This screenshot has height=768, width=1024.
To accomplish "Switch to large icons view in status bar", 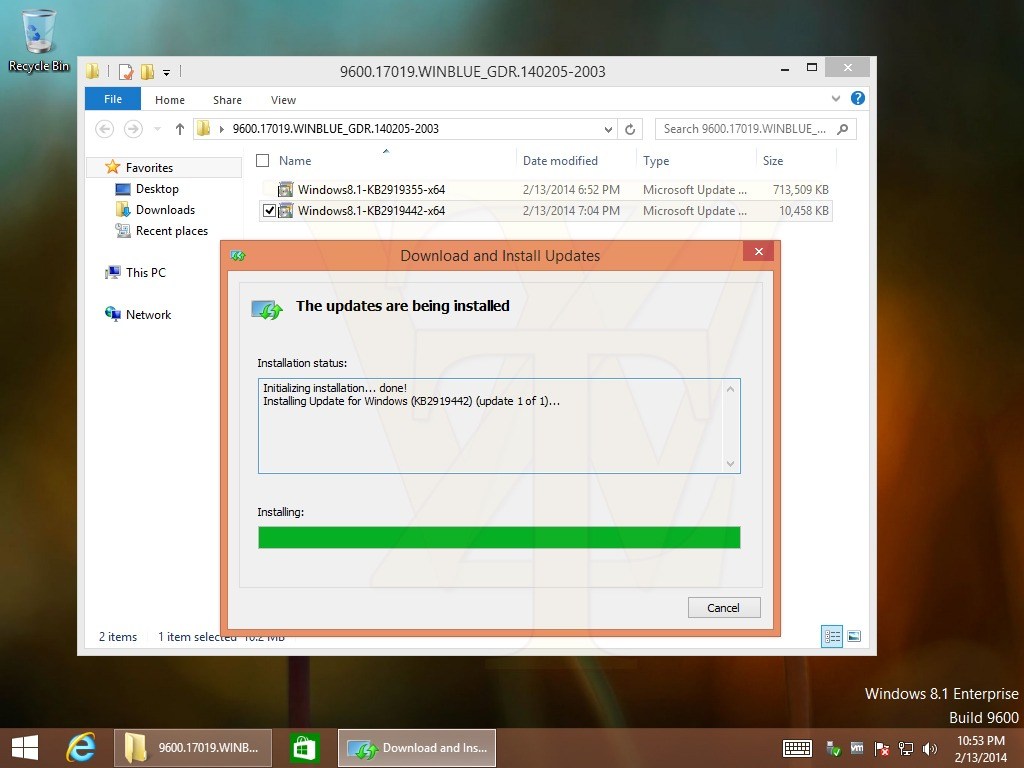I will coord(854,636).
